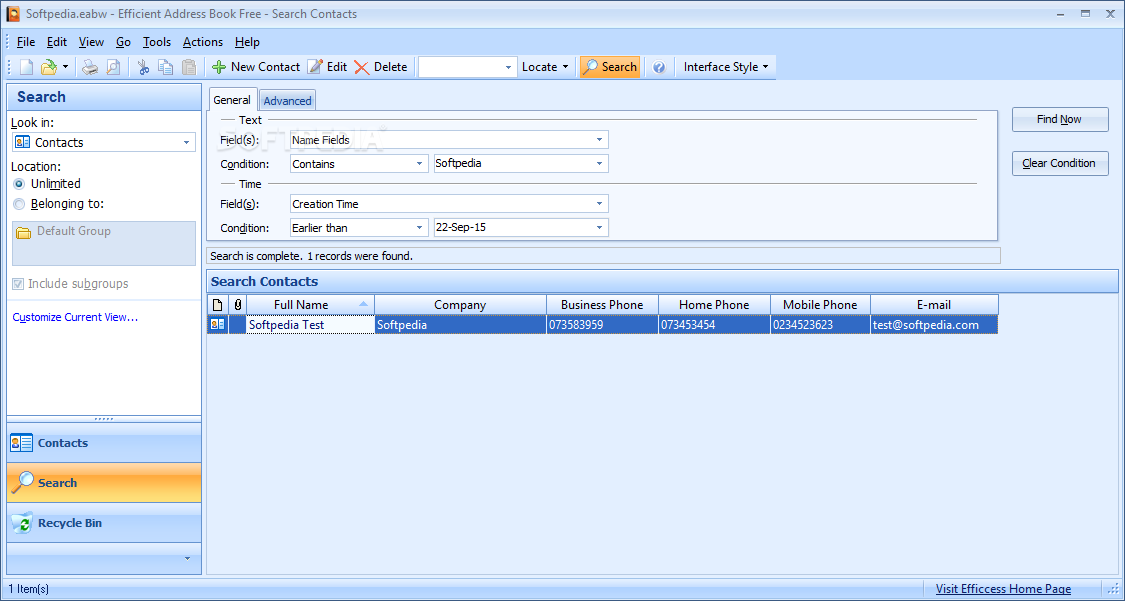Open the View menu

pyautogui.click(x=91, y=42)
